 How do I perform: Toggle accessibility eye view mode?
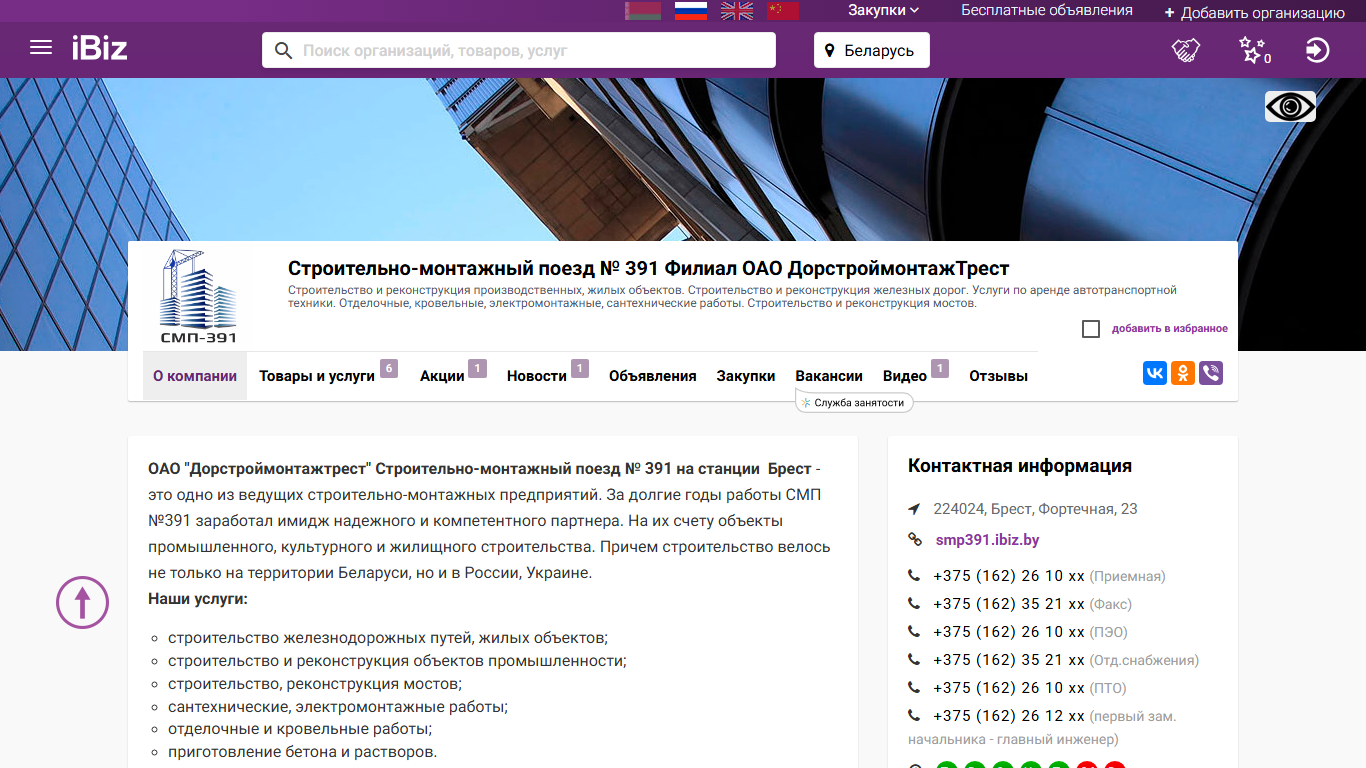(1290, 106)
